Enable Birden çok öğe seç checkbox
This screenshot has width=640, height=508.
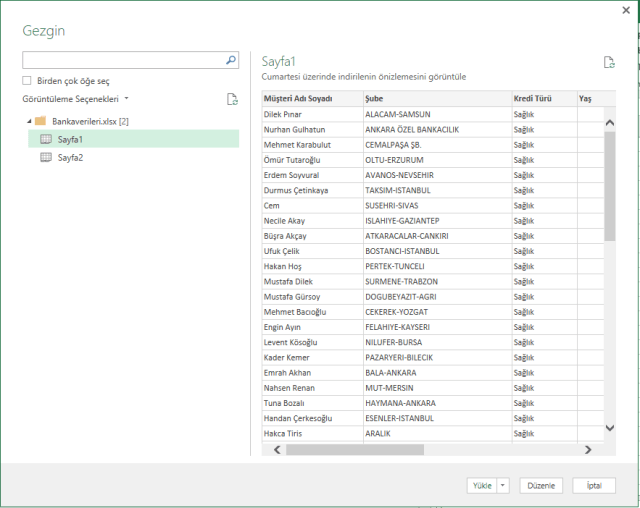point(27,80)
